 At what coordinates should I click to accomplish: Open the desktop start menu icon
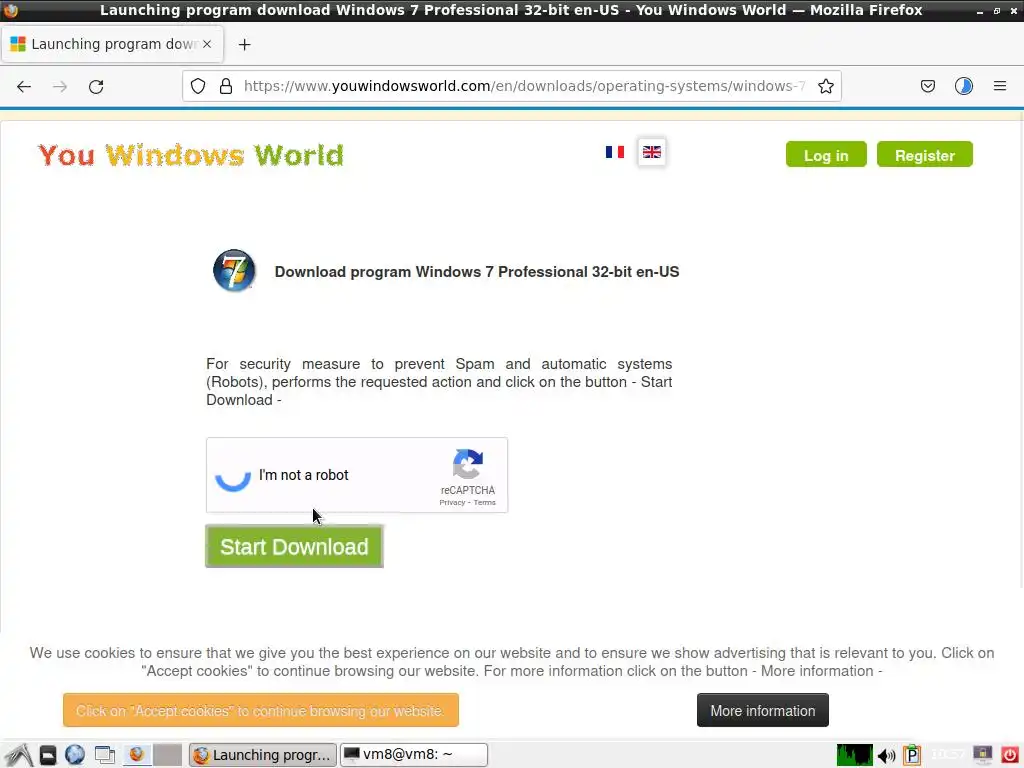coord(20,755)
